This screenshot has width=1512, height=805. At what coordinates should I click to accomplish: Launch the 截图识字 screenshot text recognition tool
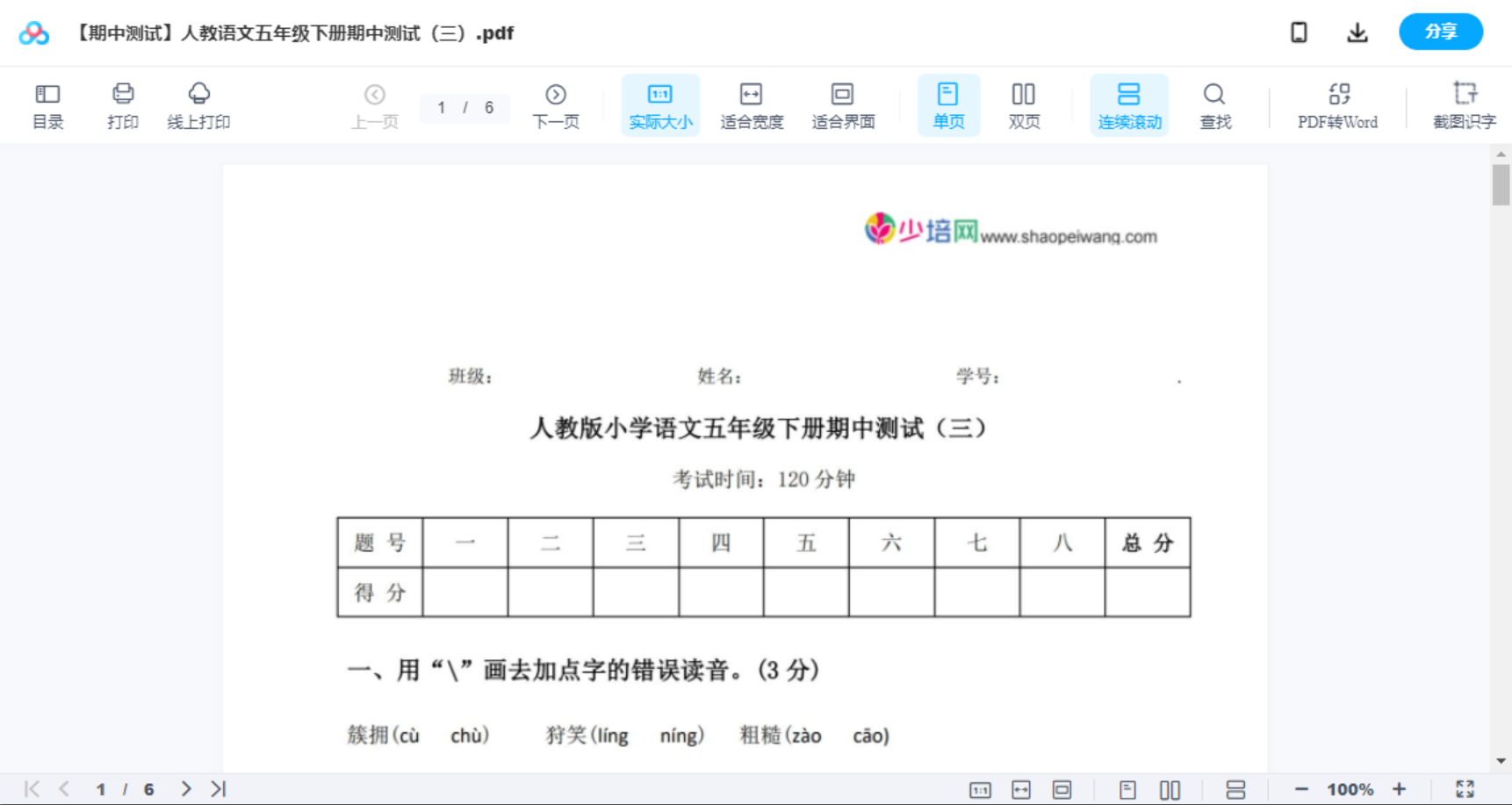point(1465,104)
